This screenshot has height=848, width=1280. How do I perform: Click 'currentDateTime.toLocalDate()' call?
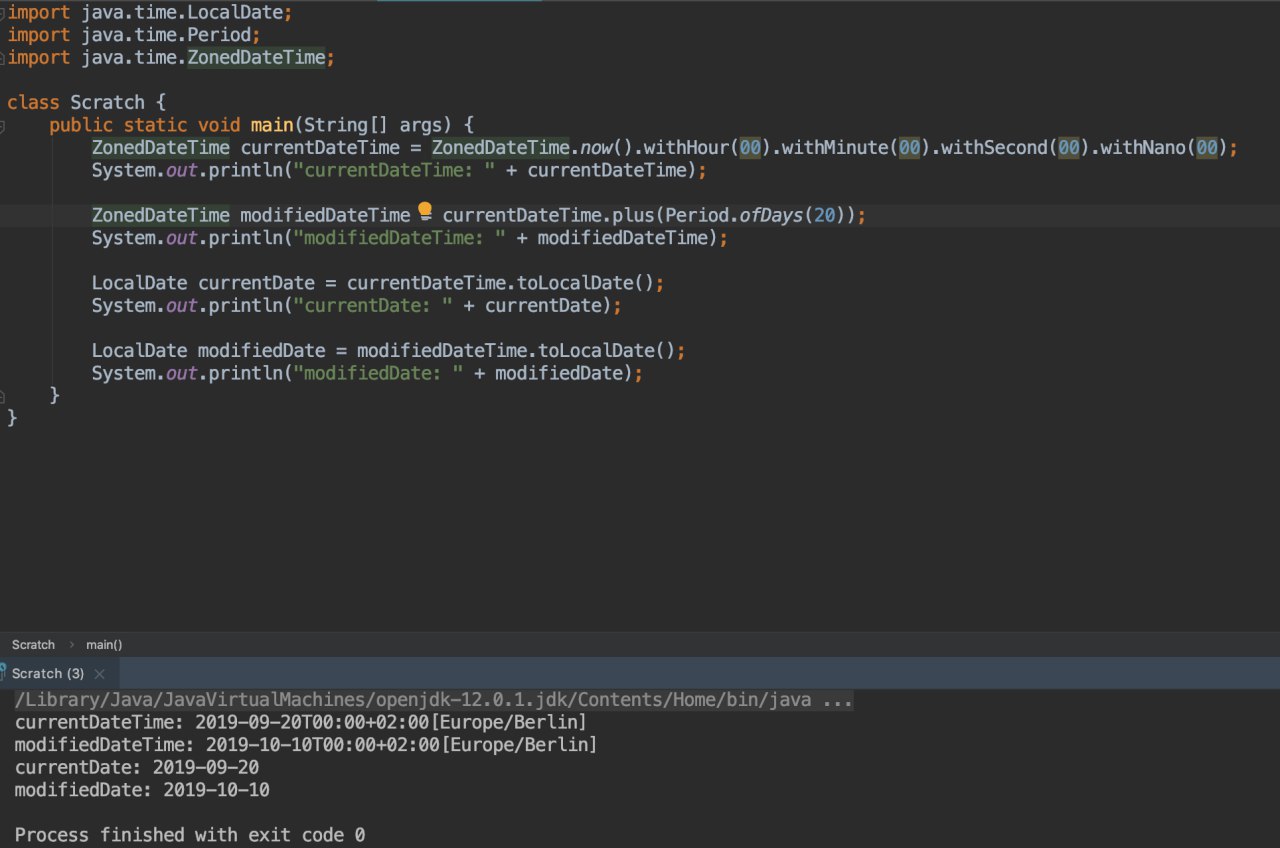click(x=500, y=283)
